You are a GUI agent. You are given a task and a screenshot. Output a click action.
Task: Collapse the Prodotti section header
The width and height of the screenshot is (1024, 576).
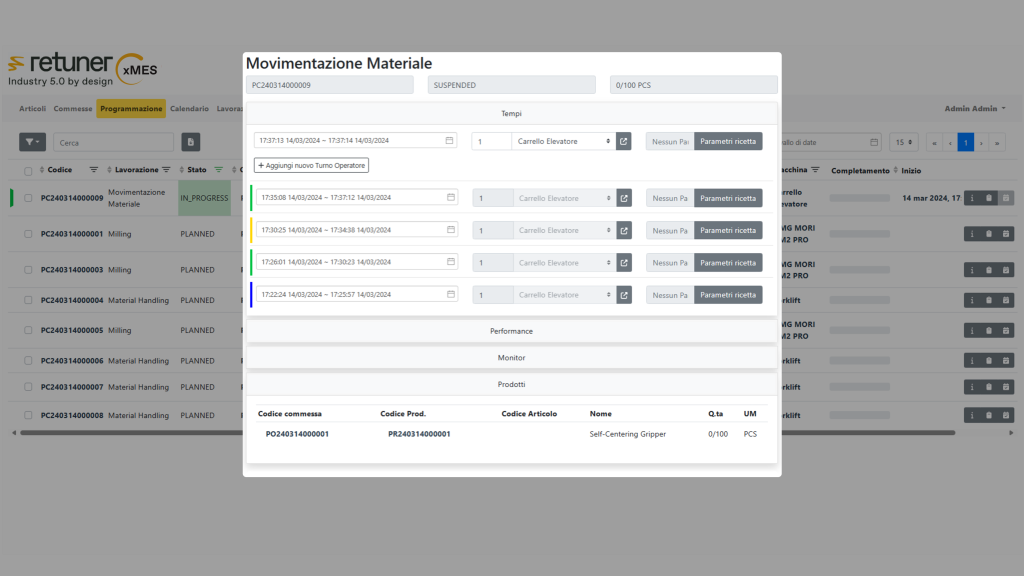point(511,385)
